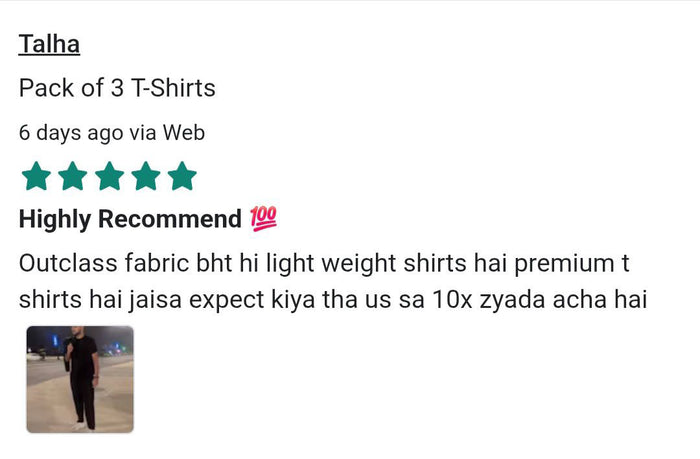Image resolution: width=700 pixels, height=459 pixels.
Task: Open the reviewer's photo thumbnail
Action: (x=80, y=379)
